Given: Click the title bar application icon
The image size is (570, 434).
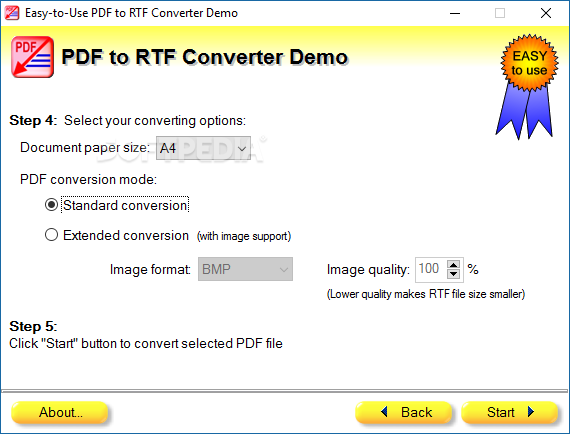Looking at the screenshot, I should coord(12,13).
